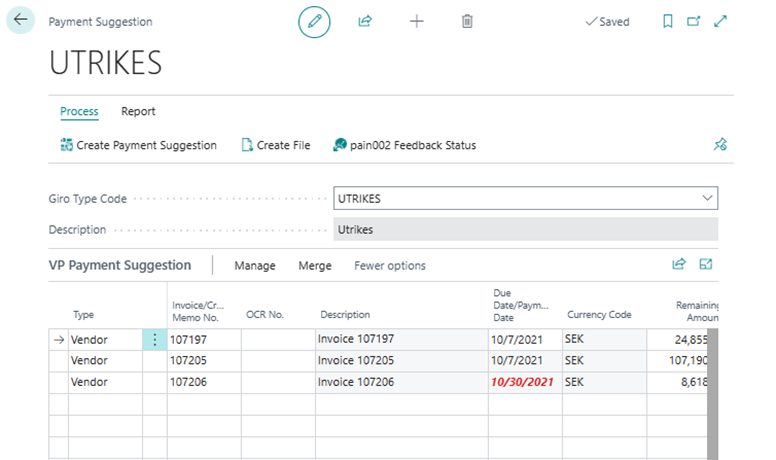Click Vendor type in 107206 row

105,382
